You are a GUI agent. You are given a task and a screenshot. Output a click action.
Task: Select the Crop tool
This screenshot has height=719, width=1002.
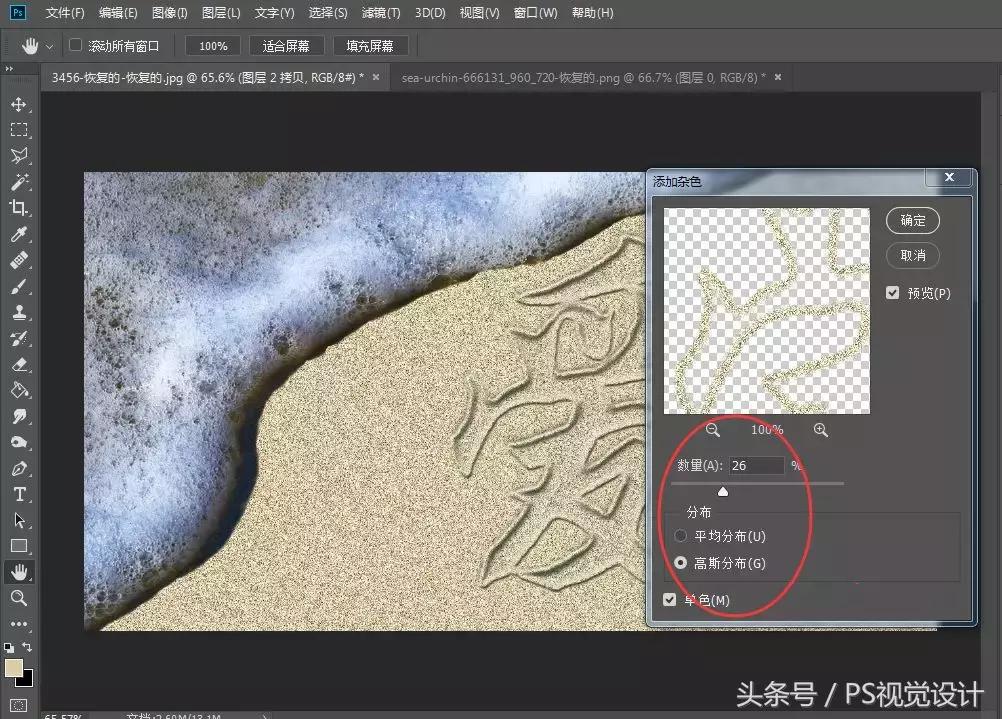click(x=20, y=208)
